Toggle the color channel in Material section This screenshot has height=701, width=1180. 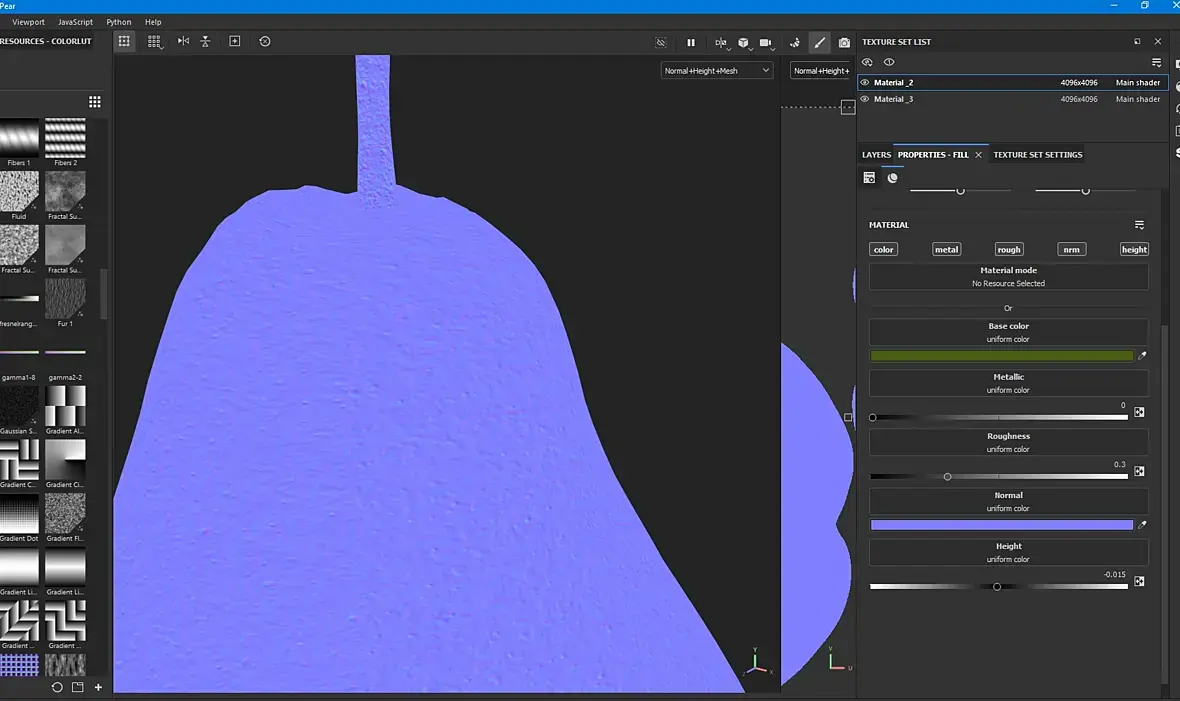[x=883, y=249]
